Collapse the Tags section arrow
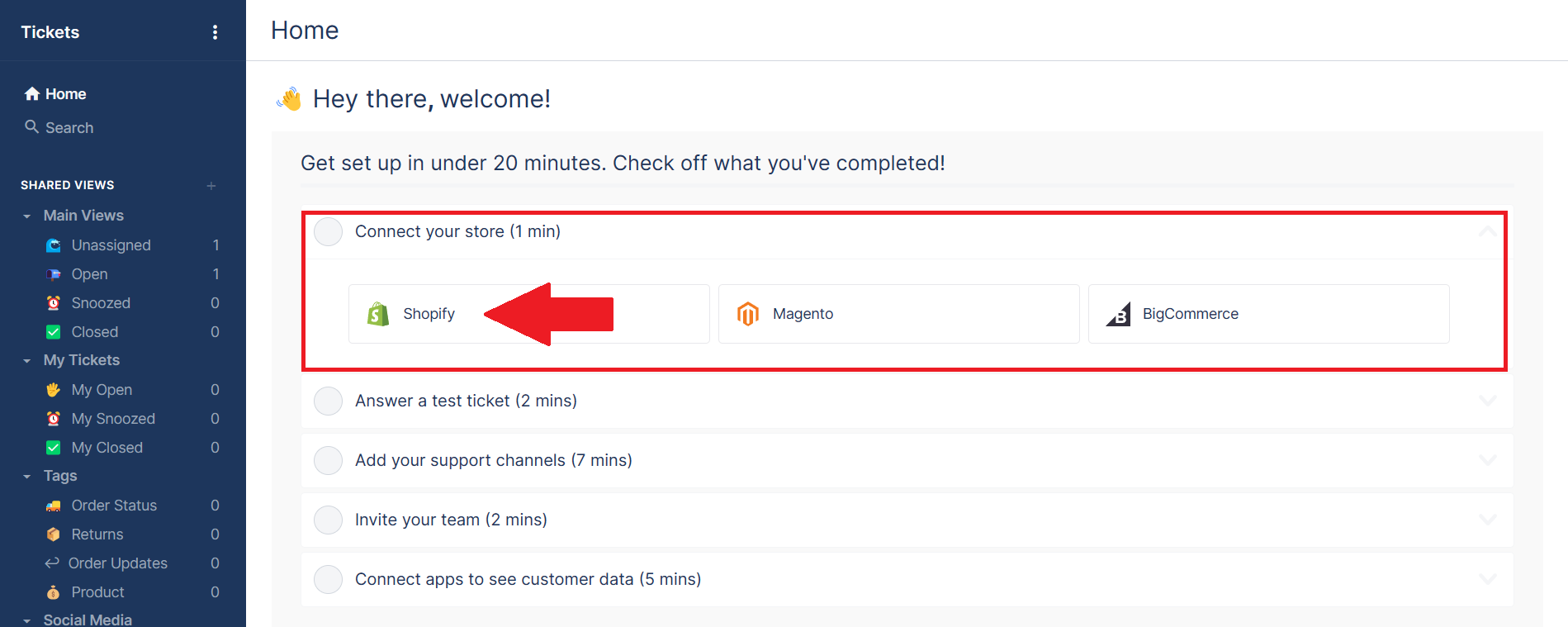Viewport: 1568px width, 627px height. pos(27,477)
